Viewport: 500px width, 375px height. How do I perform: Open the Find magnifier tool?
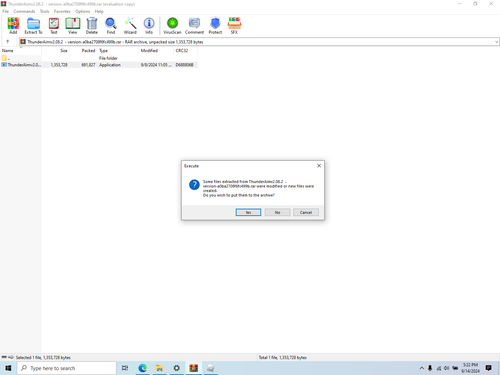pos(111,26)
